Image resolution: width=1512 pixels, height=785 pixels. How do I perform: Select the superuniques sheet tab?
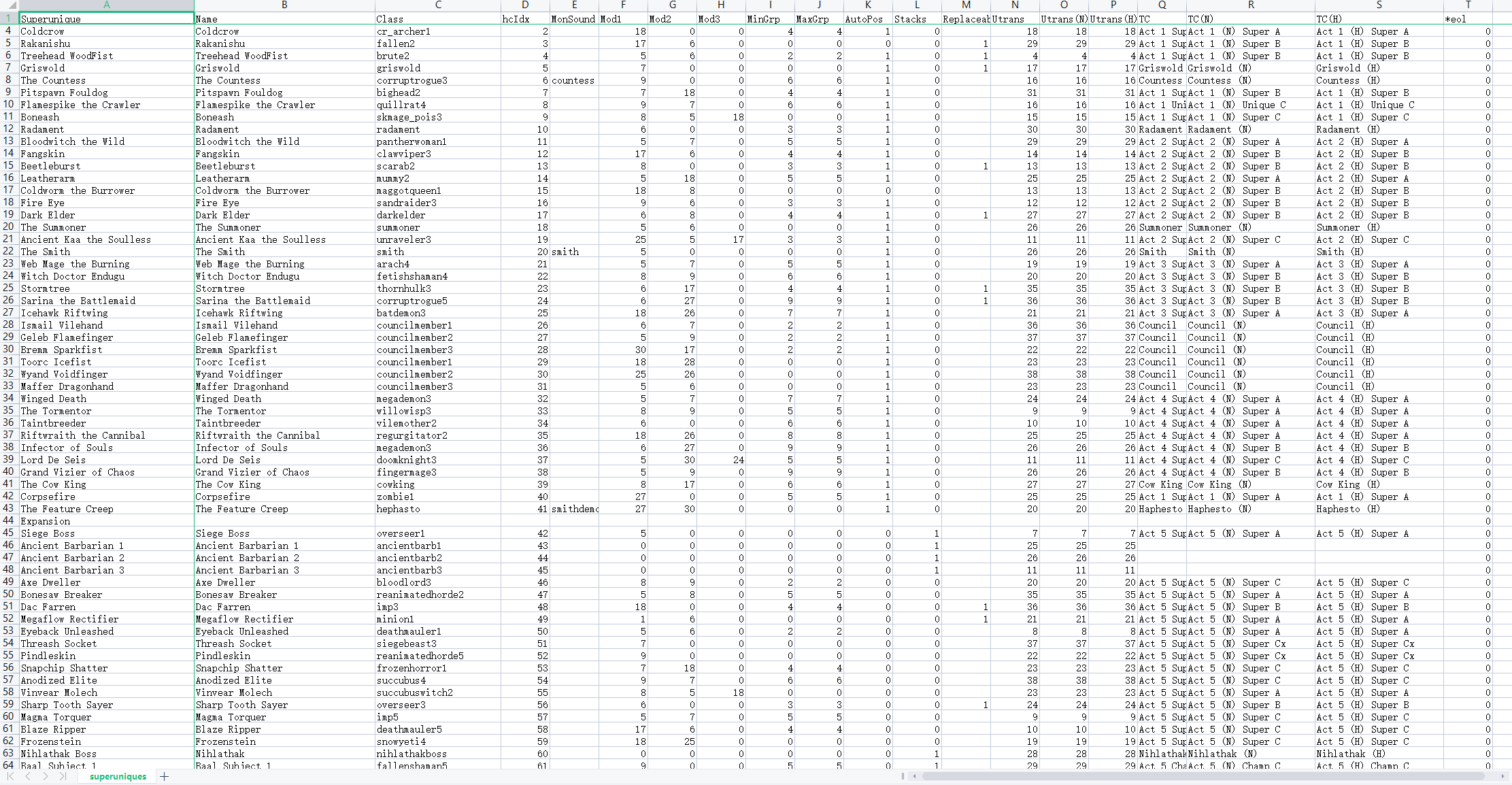click(x=118, y=776)
